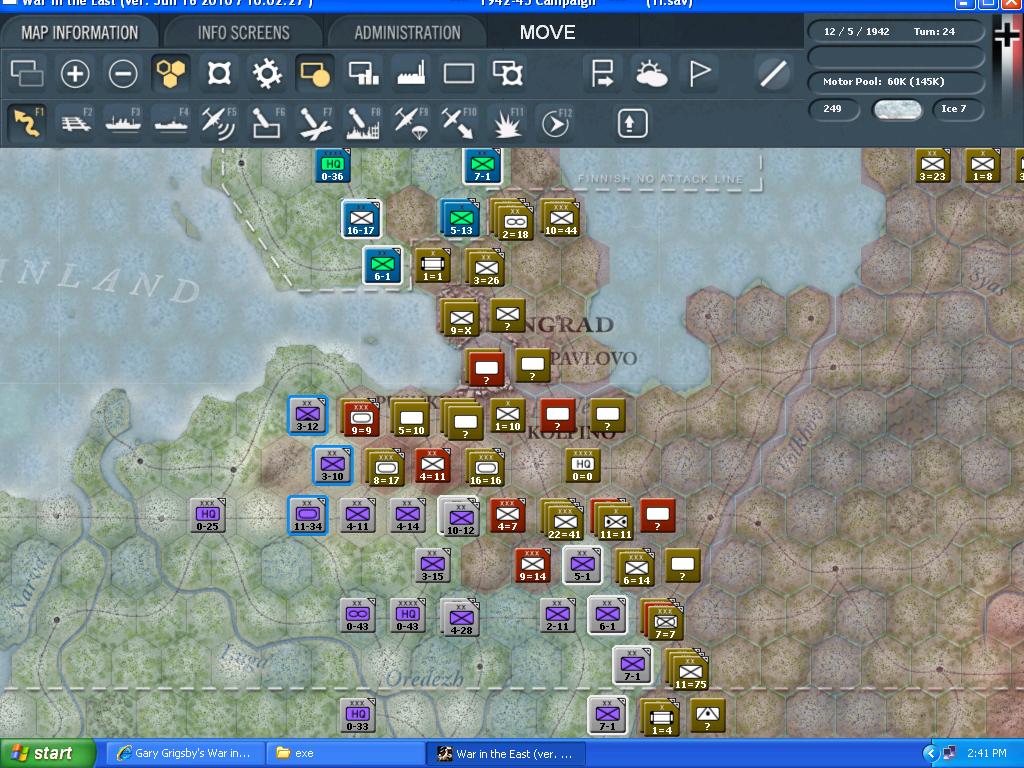The width and height of the screenshot is (1024, 768).
Task: Toggle the supply bar-chart icon
Action: coord(363,73)
